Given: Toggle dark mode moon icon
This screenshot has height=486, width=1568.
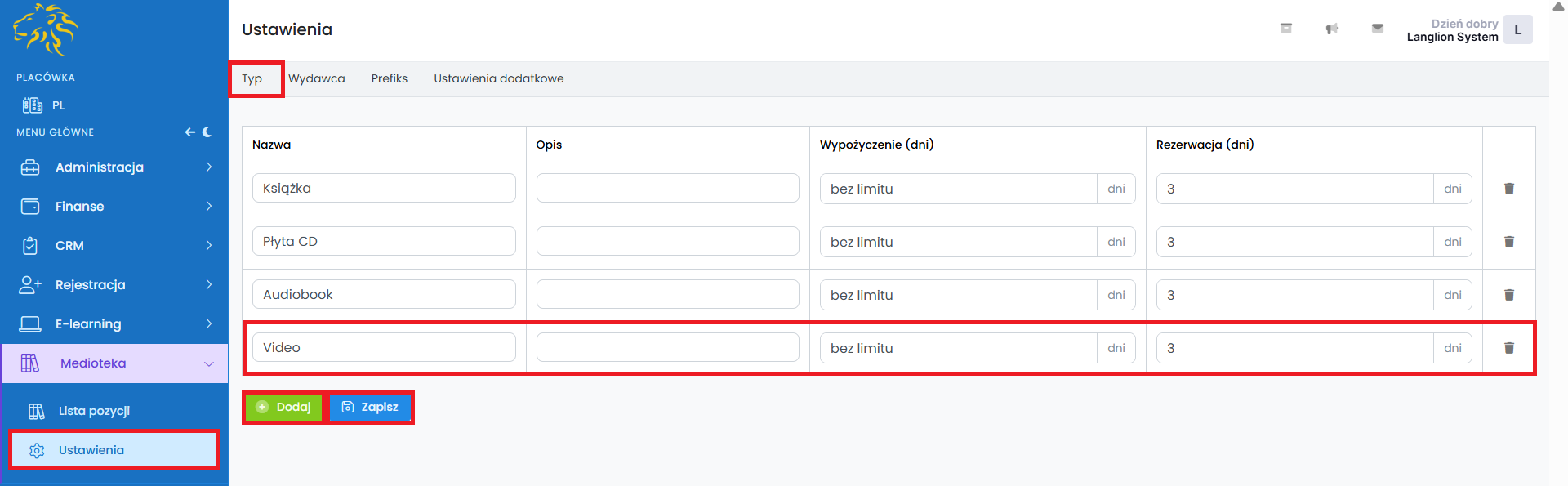Looking at the screenshot, I should pos(207,132).
